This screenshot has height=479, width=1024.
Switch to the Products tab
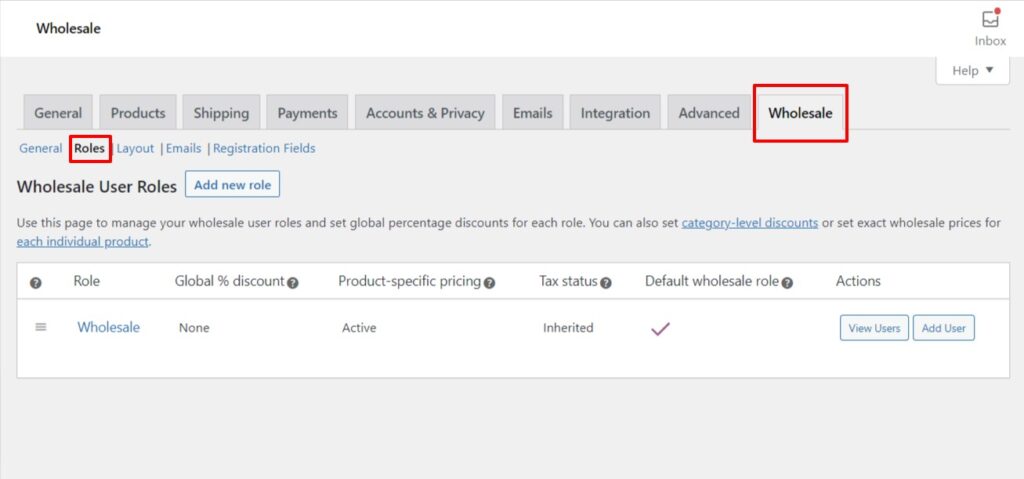[138, 113]
